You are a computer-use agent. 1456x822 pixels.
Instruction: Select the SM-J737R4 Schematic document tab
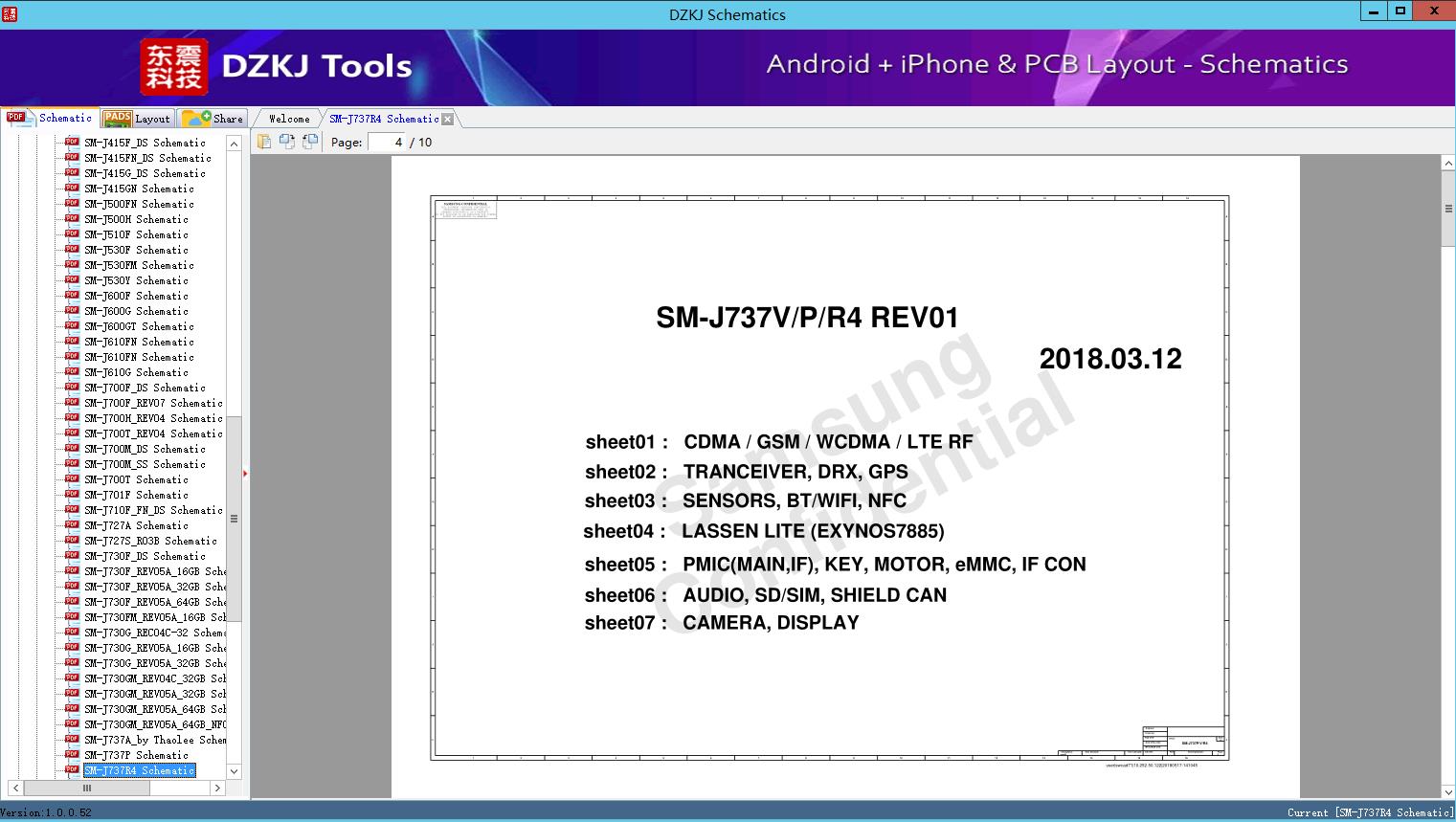(384, 119)
